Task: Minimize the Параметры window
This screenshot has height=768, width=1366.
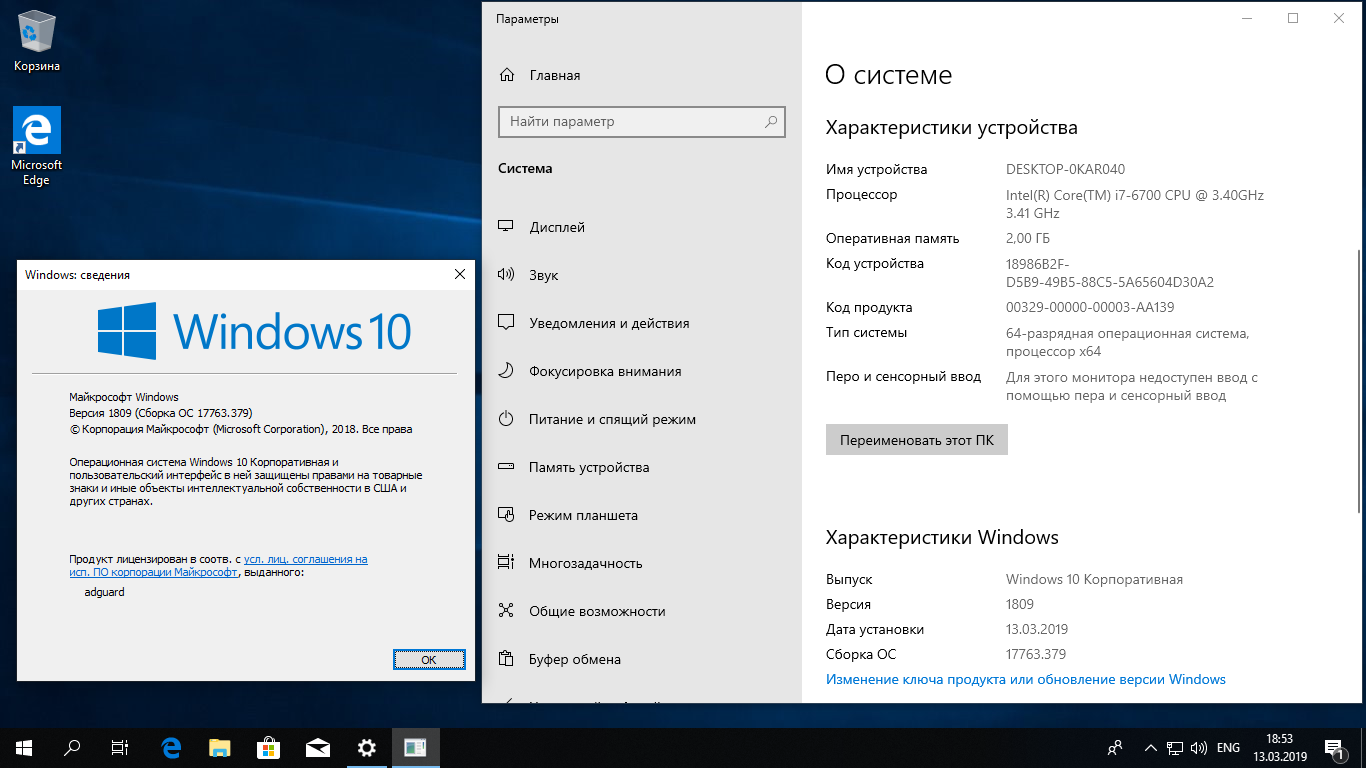Action: coord(1247,18)
